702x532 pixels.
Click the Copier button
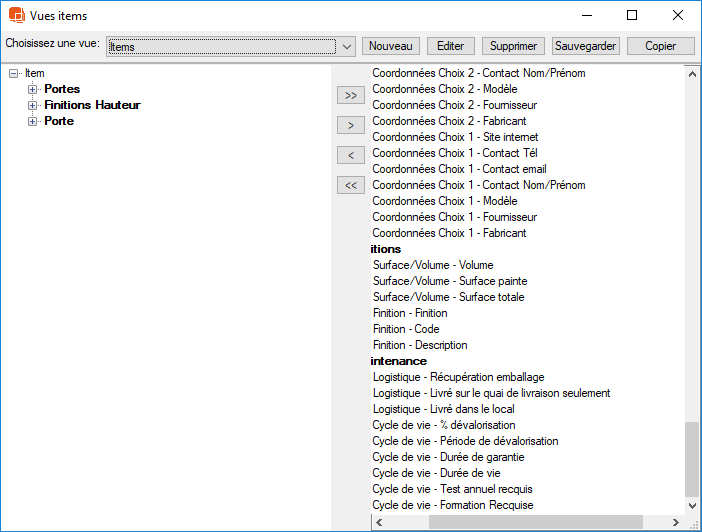point(660,46)
